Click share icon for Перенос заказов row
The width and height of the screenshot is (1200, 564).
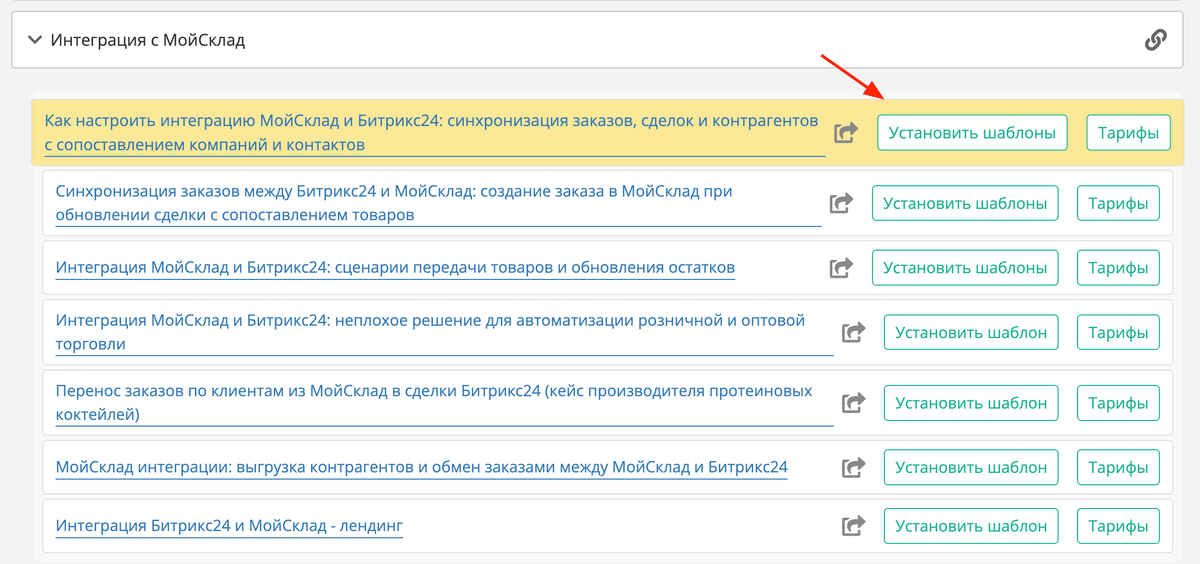tap(853, 403)
